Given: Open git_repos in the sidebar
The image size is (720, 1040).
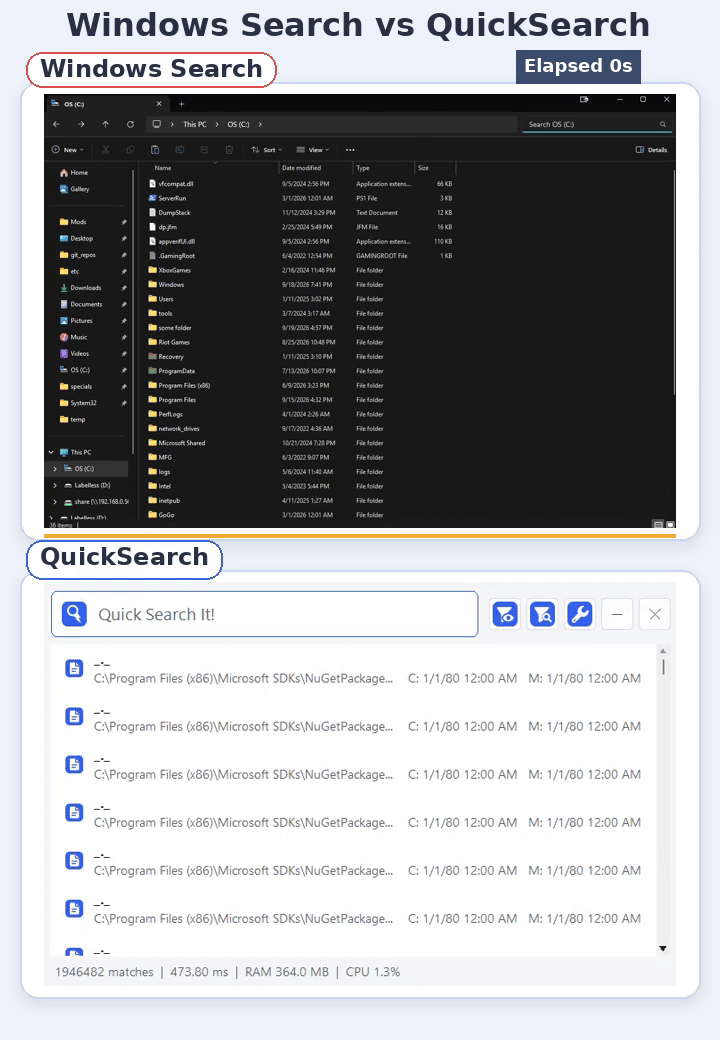Looking at the screenshot, I should point(78,255).
